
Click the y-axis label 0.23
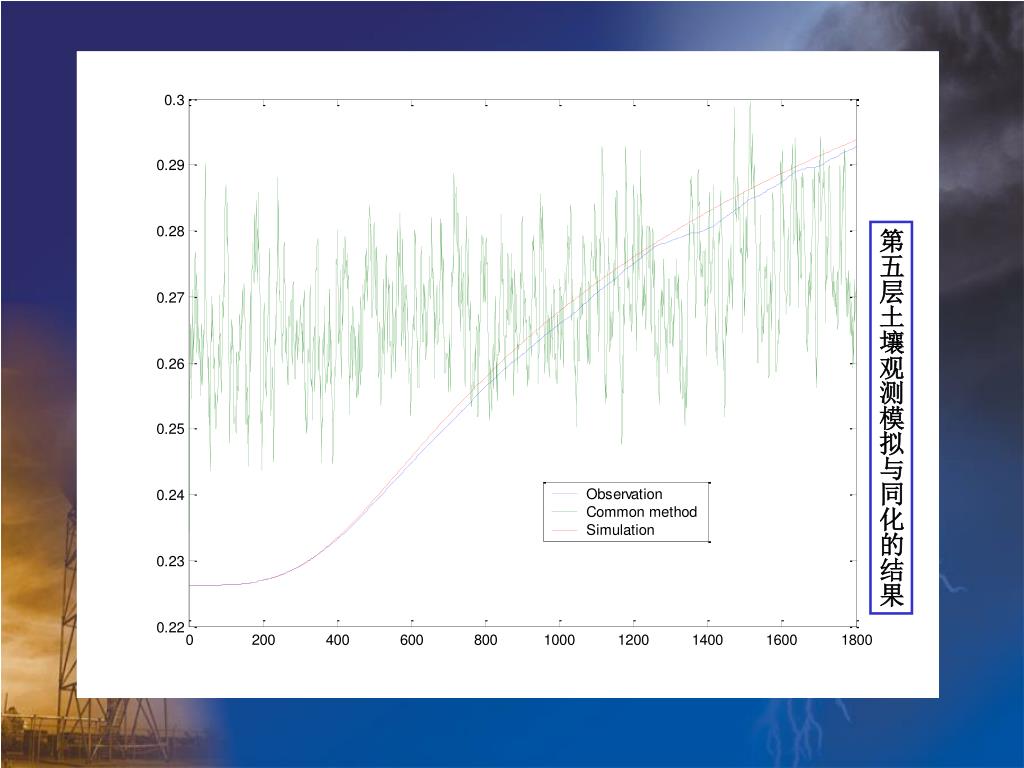coord(170,561)
